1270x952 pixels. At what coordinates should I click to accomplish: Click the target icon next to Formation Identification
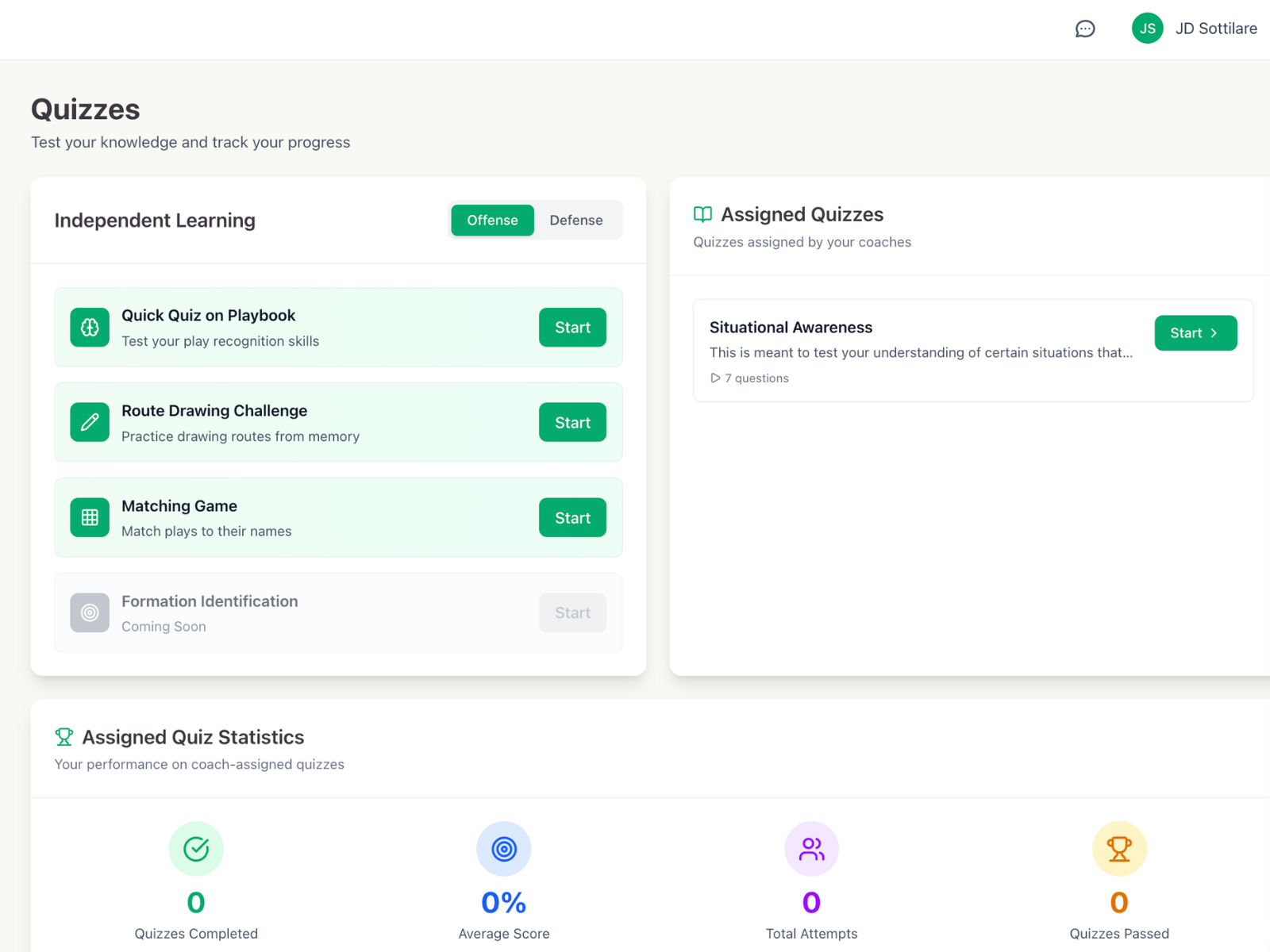tap(90, 612)
